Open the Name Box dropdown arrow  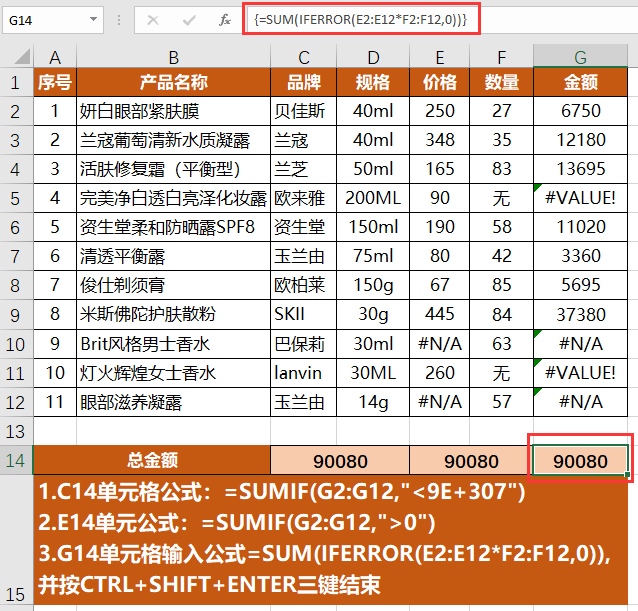pos(94,20)
